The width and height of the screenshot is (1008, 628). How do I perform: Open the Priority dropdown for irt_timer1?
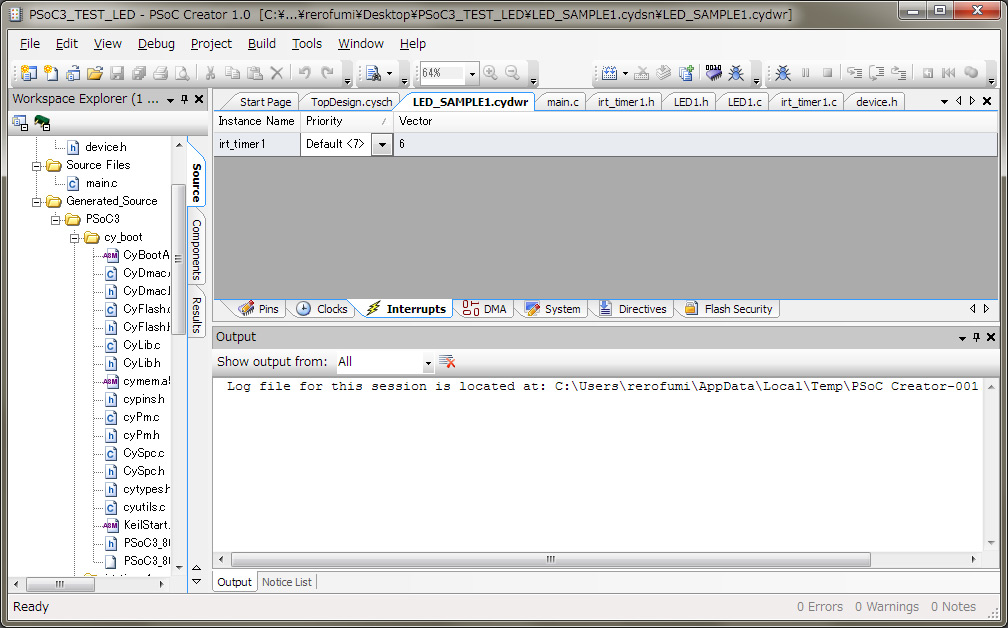point(382,144)
